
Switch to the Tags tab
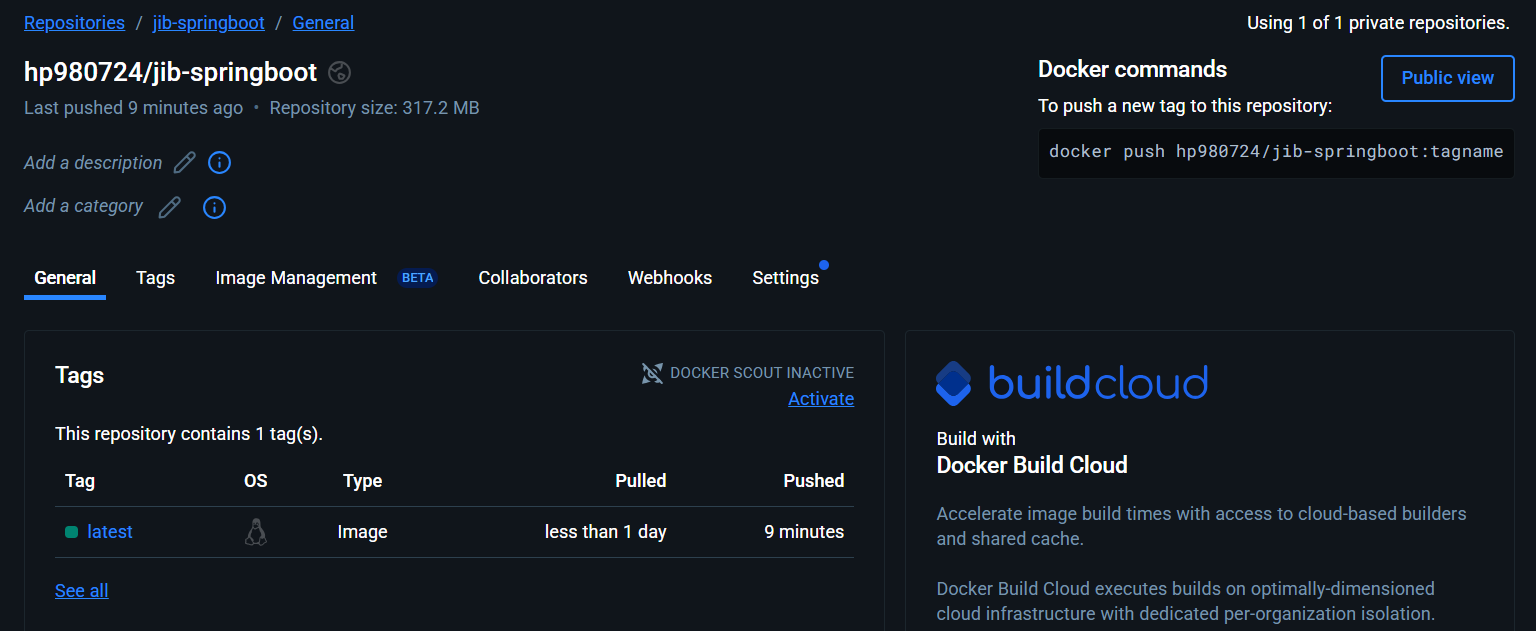pyautogui.click(x=155, y=278)
